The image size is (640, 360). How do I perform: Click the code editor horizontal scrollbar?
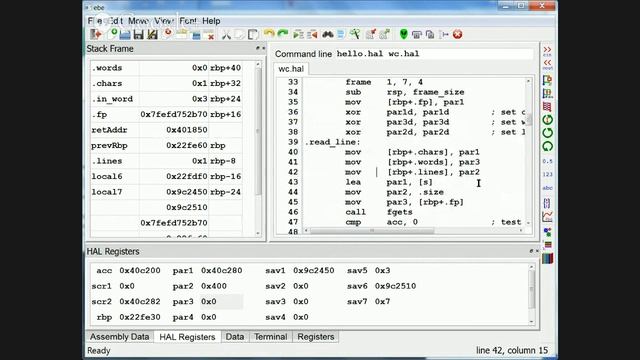pyautogui.click(x=413, y=231)
